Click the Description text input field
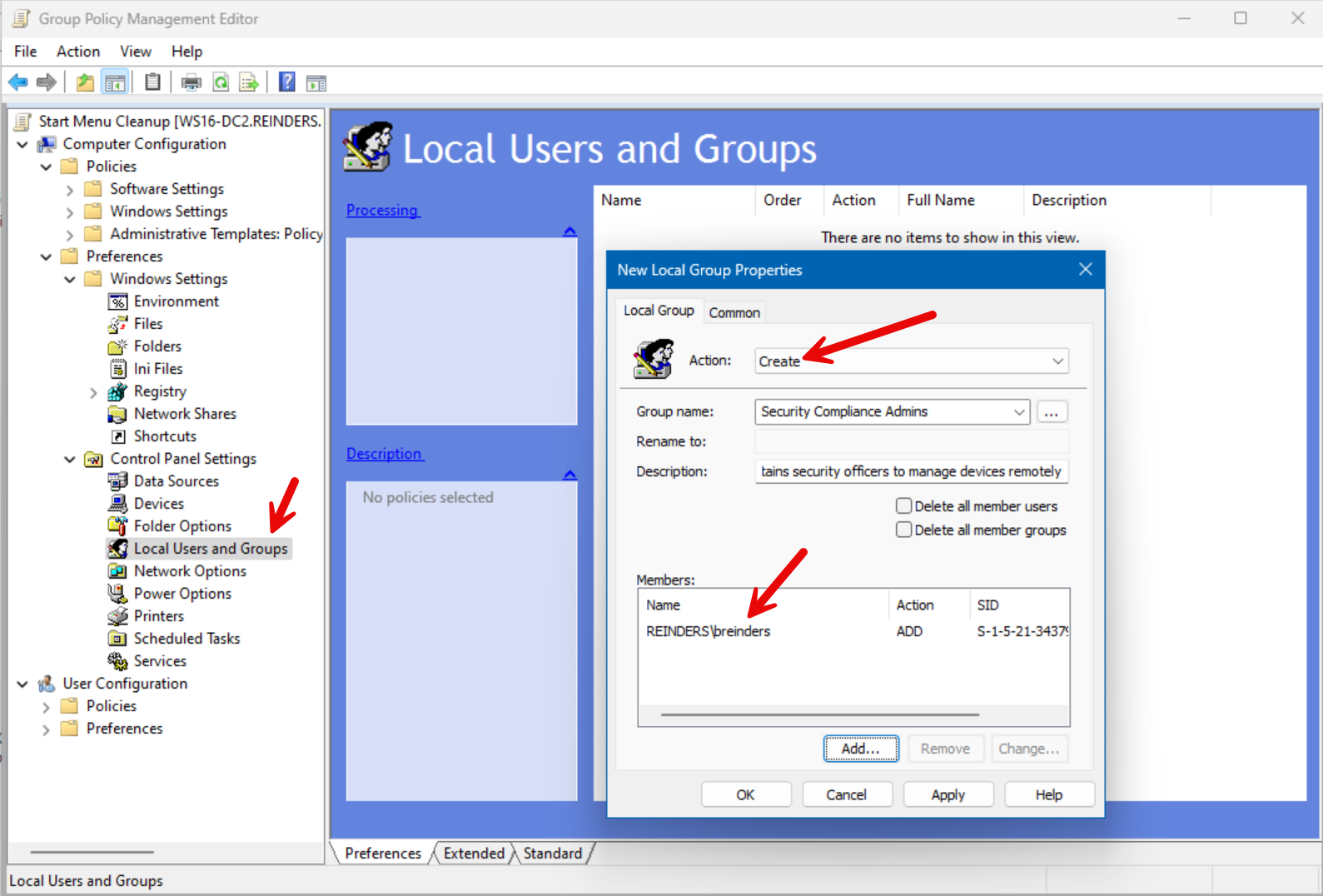 click(x=911, y=471)
